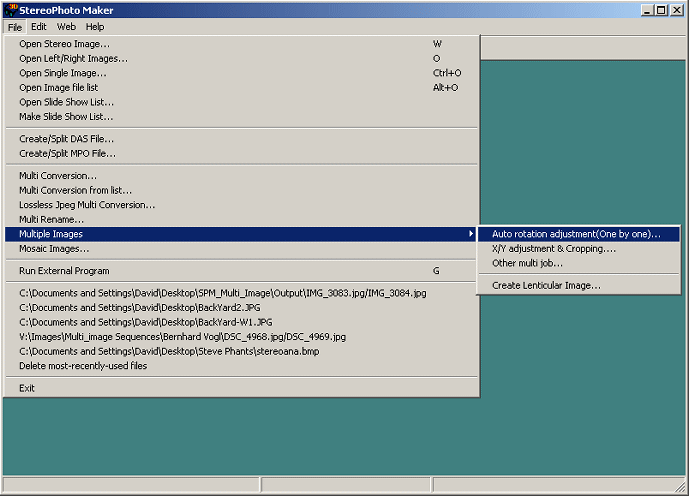The width and height of the screenshot is (689, 496).
Task: Select Run External Program
Action: tap(241, 271)
